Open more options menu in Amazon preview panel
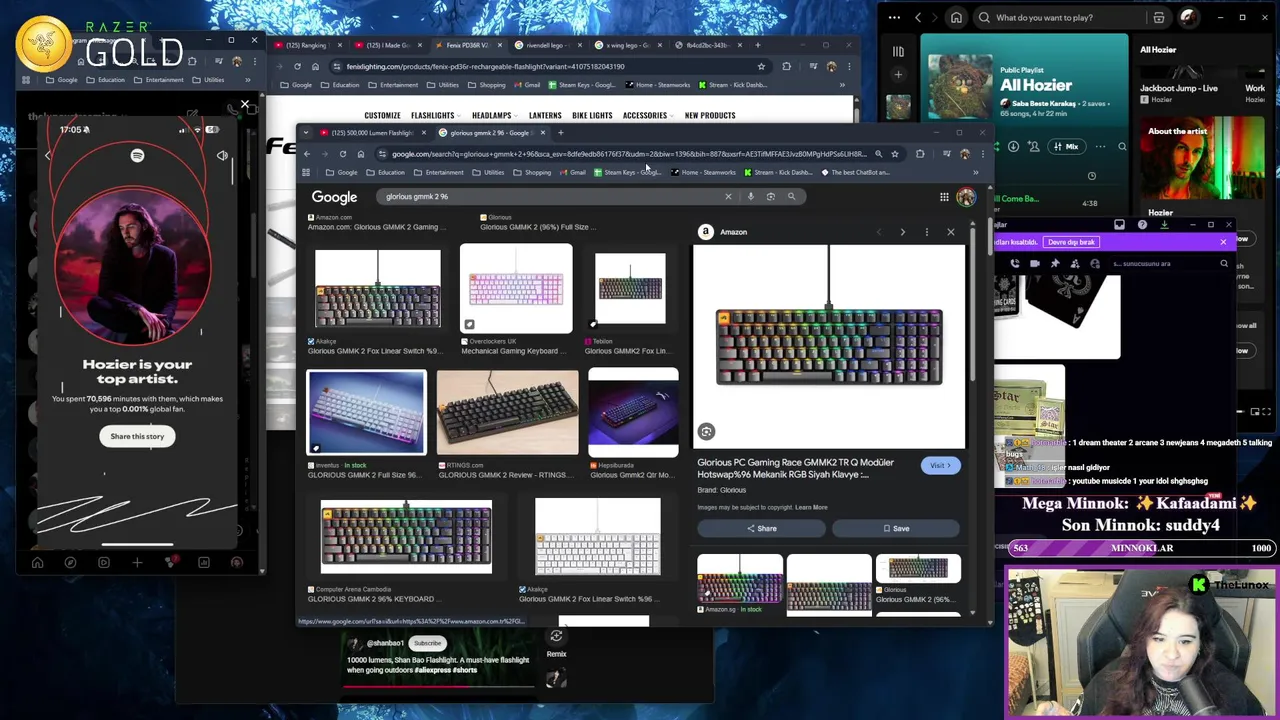Viewport: 1280px width, 720px height. tap(927, 232)
